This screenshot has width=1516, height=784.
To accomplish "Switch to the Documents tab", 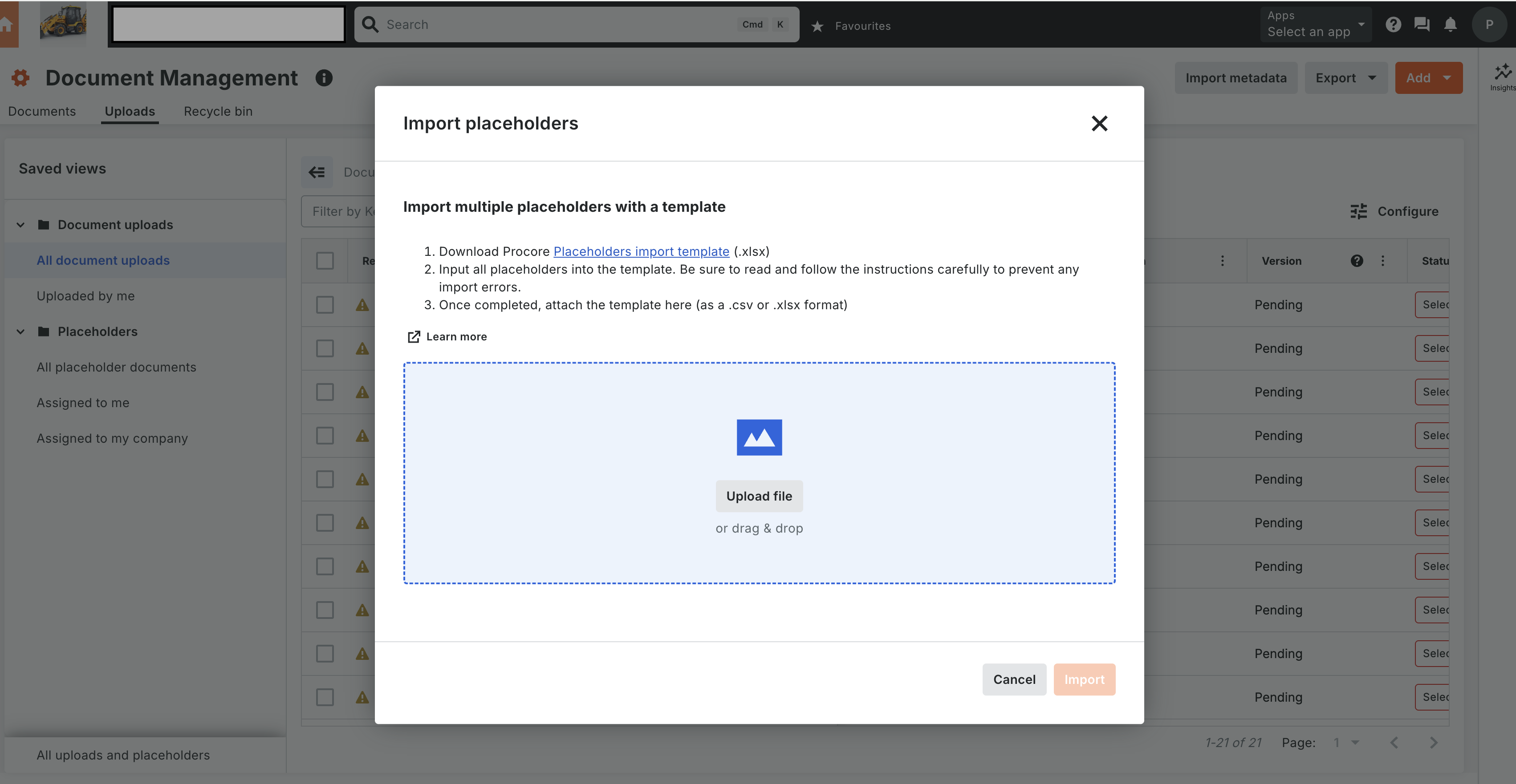I will coord(42,111).
